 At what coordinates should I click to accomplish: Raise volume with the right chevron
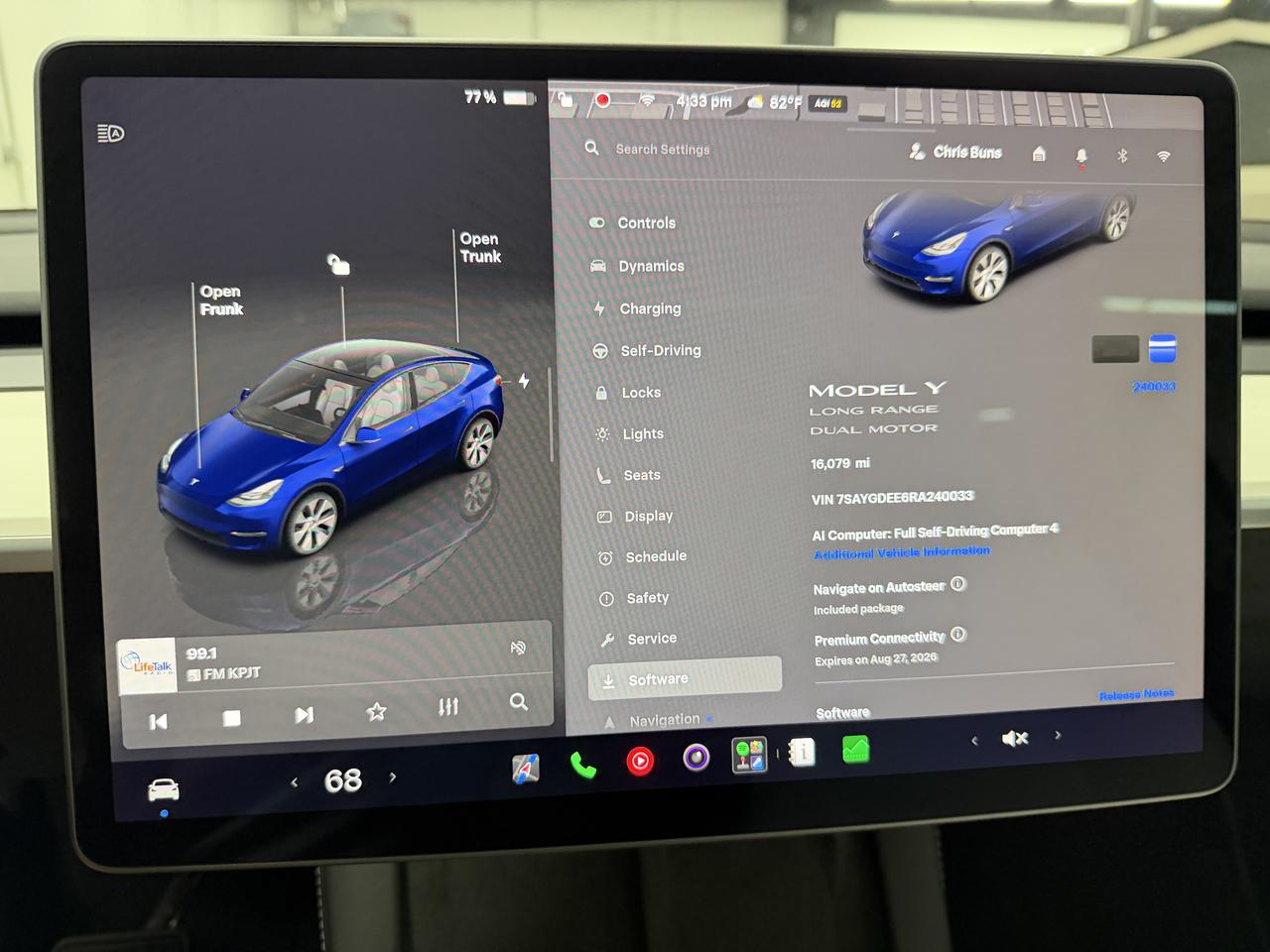[x=1058, y=735]
